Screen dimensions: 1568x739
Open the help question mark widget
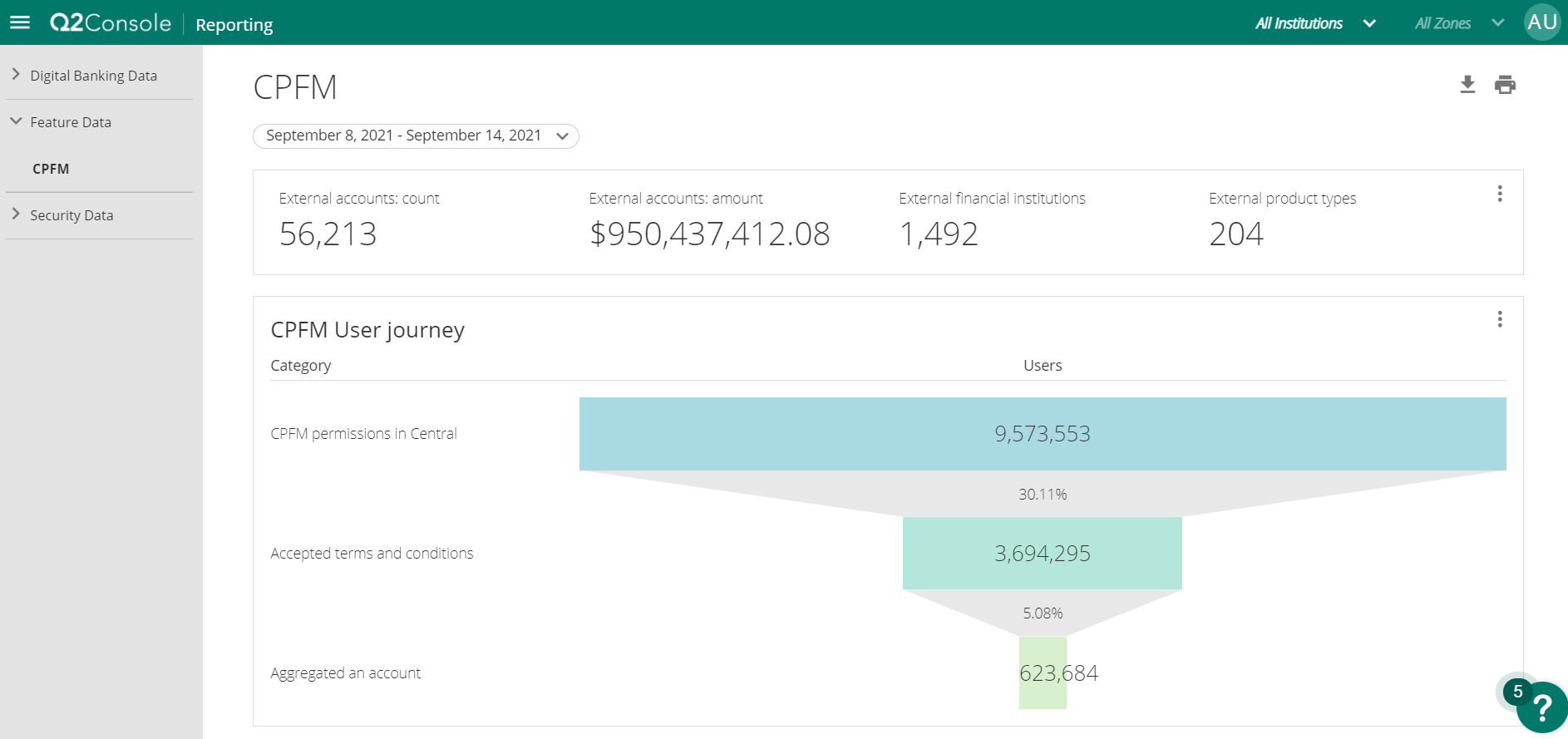(1543, 708)
